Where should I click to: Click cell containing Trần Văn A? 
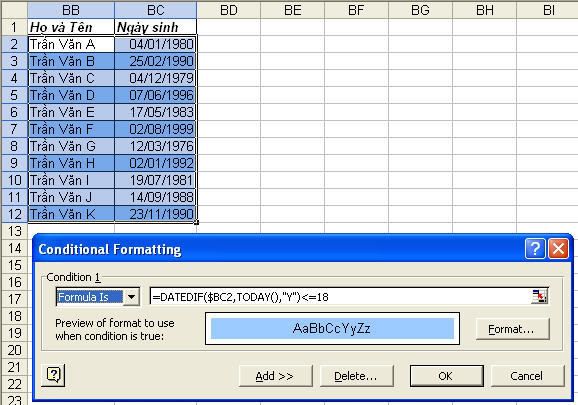(x=71, y=45)
